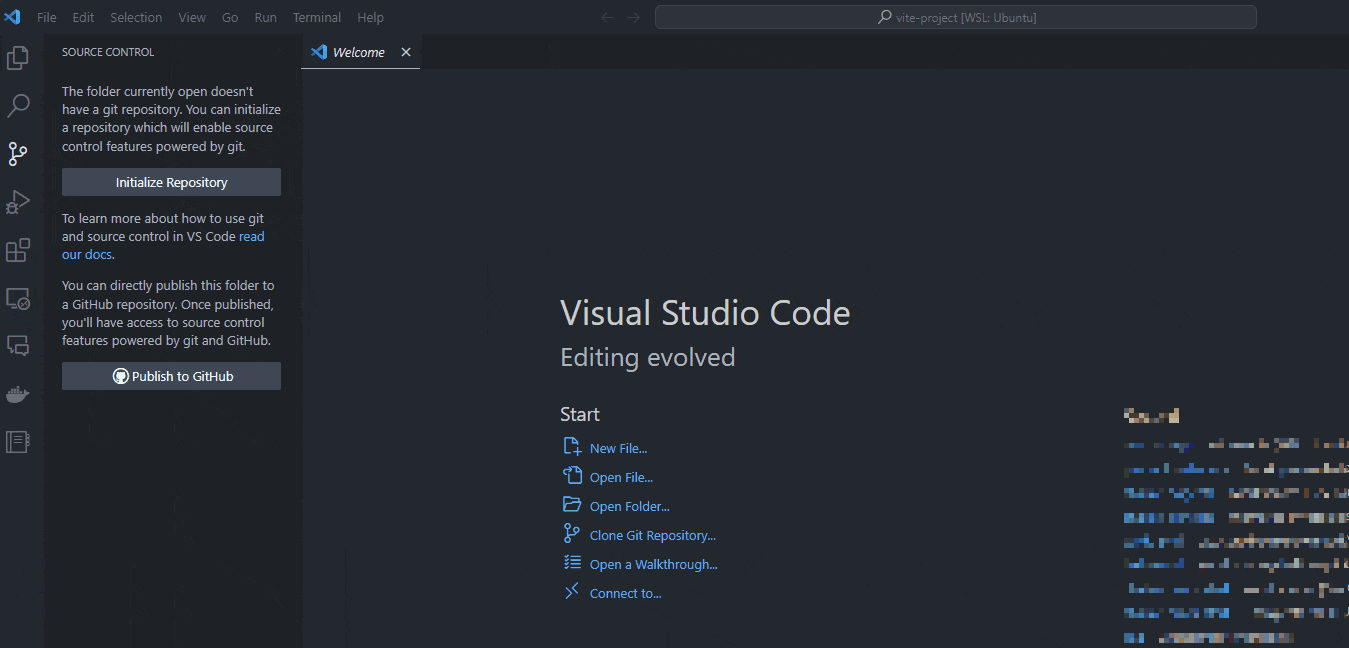Click the Open File... link
This screenshot has width=1349, height=648.
click(621, 477)
